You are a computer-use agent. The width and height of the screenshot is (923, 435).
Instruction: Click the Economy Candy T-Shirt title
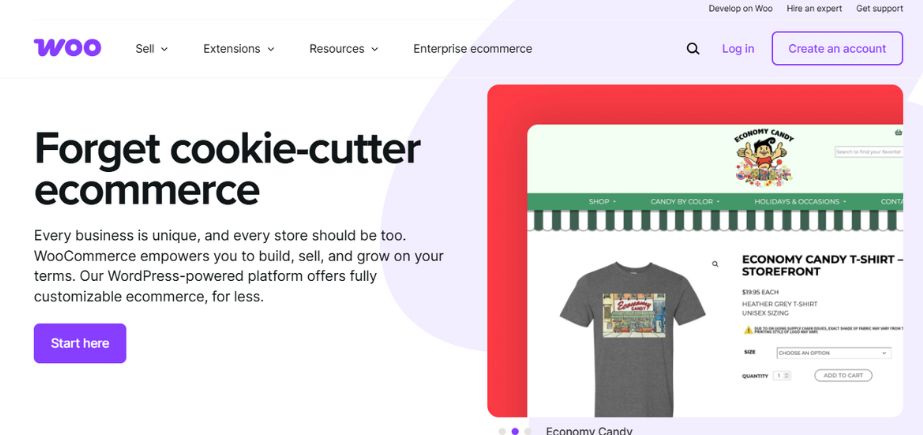(x=822, y=265)
